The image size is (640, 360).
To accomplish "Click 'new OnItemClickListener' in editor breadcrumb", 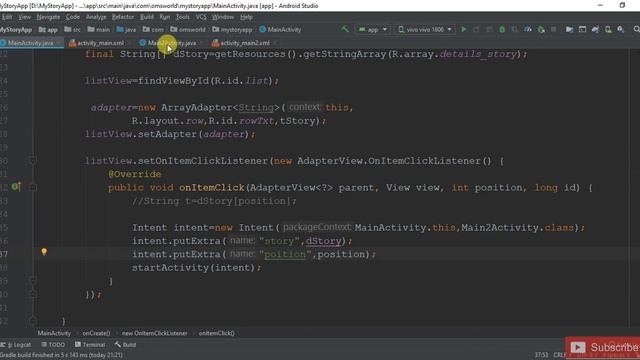I will point(155,333).
